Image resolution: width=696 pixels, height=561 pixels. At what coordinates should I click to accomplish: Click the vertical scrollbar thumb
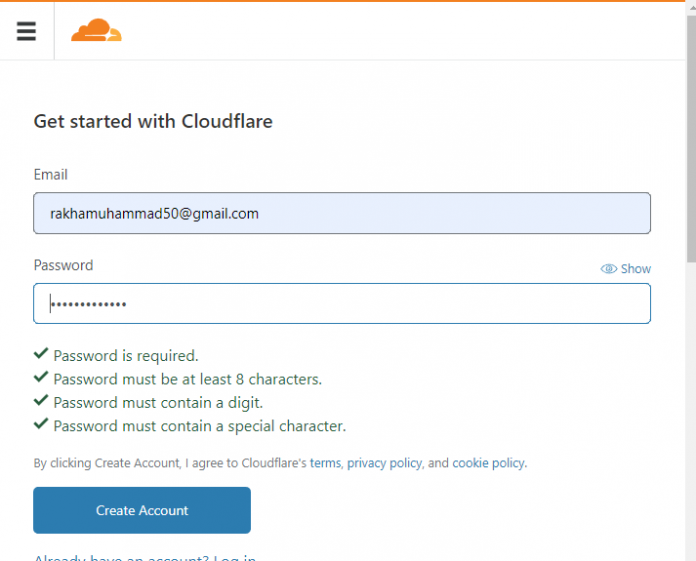tap(690, 140)
